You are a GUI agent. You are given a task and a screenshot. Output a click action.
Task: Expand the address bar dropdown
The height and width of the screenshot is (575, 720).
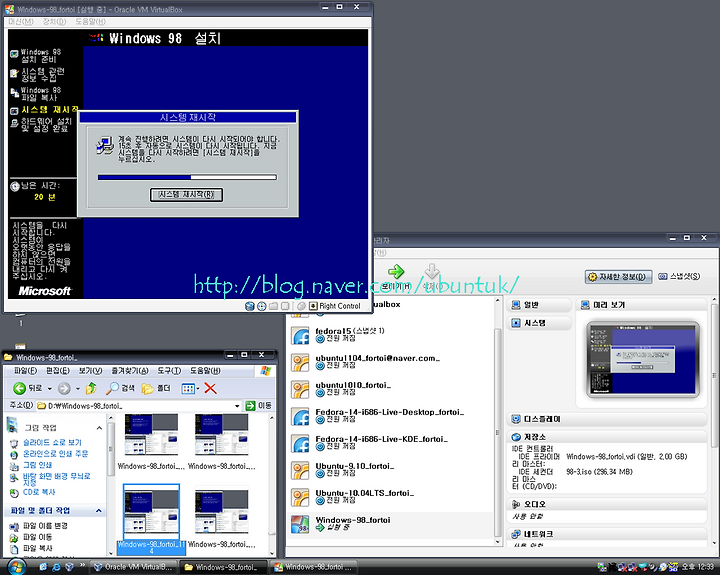pyautogui.click(x=237, y=406)
